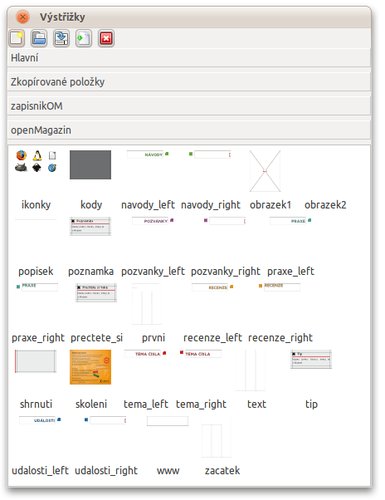Expand the Zkopírované položky section
The height and width of the screenshot is (500, 385).
[189, 82]
